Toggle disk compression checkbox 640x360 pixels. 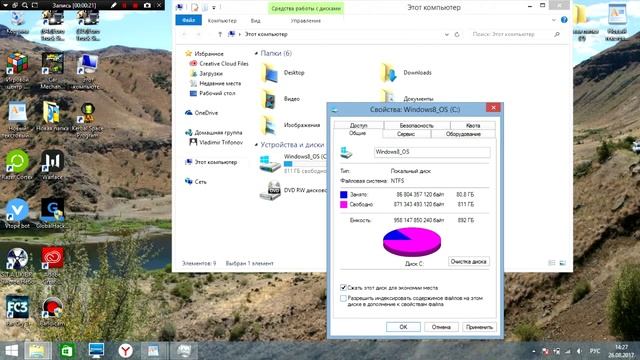(343, 288)
